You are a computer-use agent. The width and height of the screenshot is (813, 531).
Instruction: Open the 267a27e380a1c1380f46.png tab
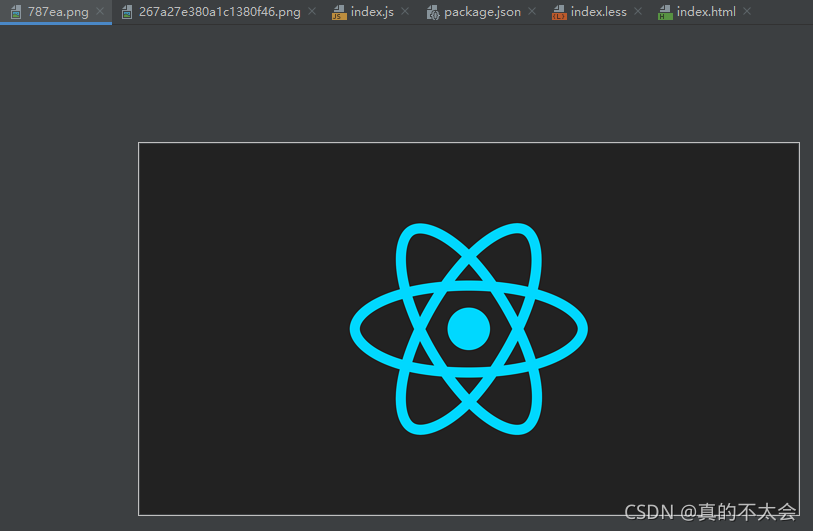tap(219, 12)
